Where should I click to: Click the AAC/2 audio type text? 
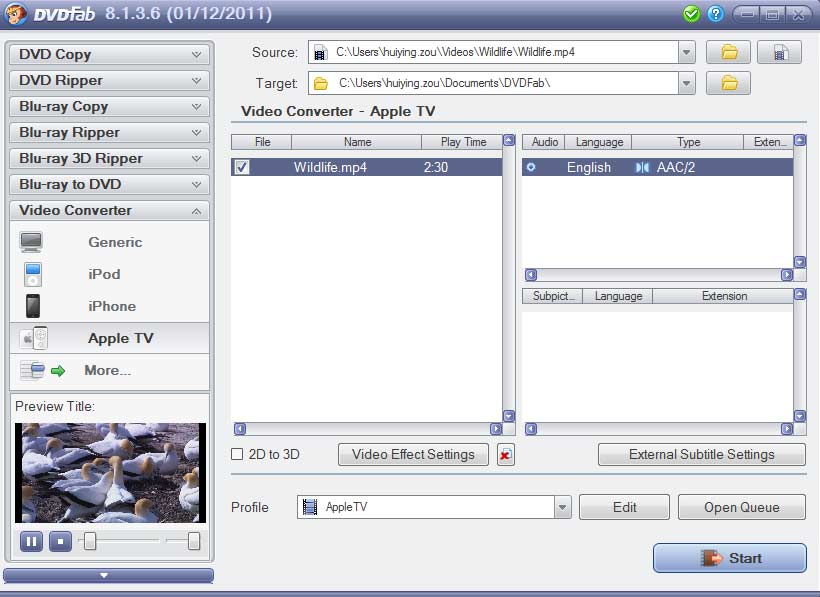[676, 167]
